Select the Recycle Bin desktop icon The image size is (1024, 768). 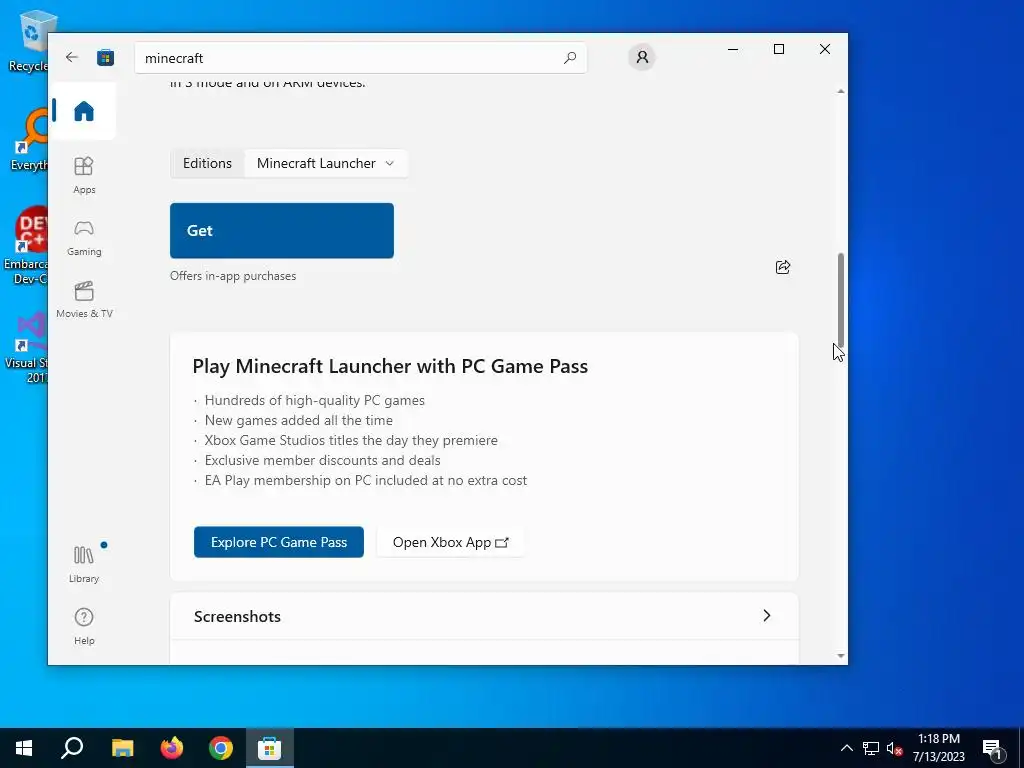27,41
